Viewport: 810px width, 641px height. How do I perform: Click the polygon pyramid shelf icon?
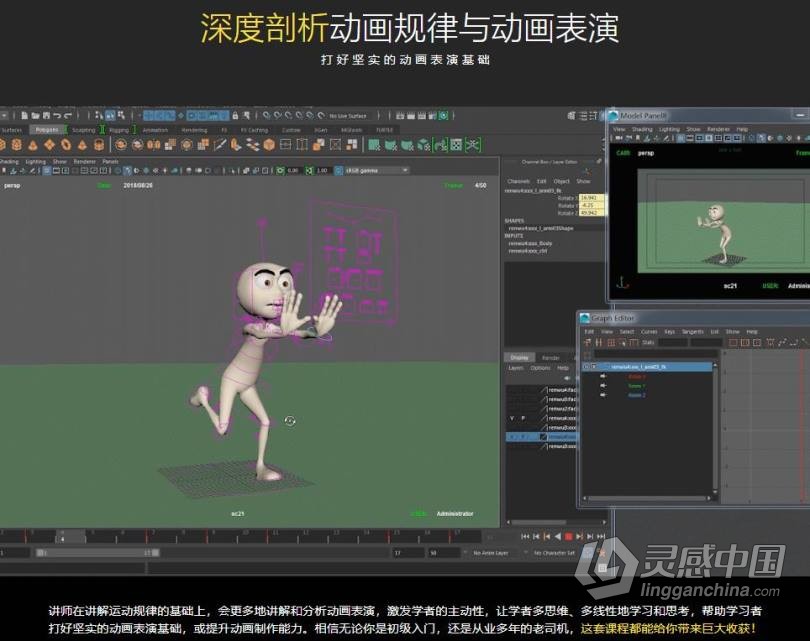82,145
